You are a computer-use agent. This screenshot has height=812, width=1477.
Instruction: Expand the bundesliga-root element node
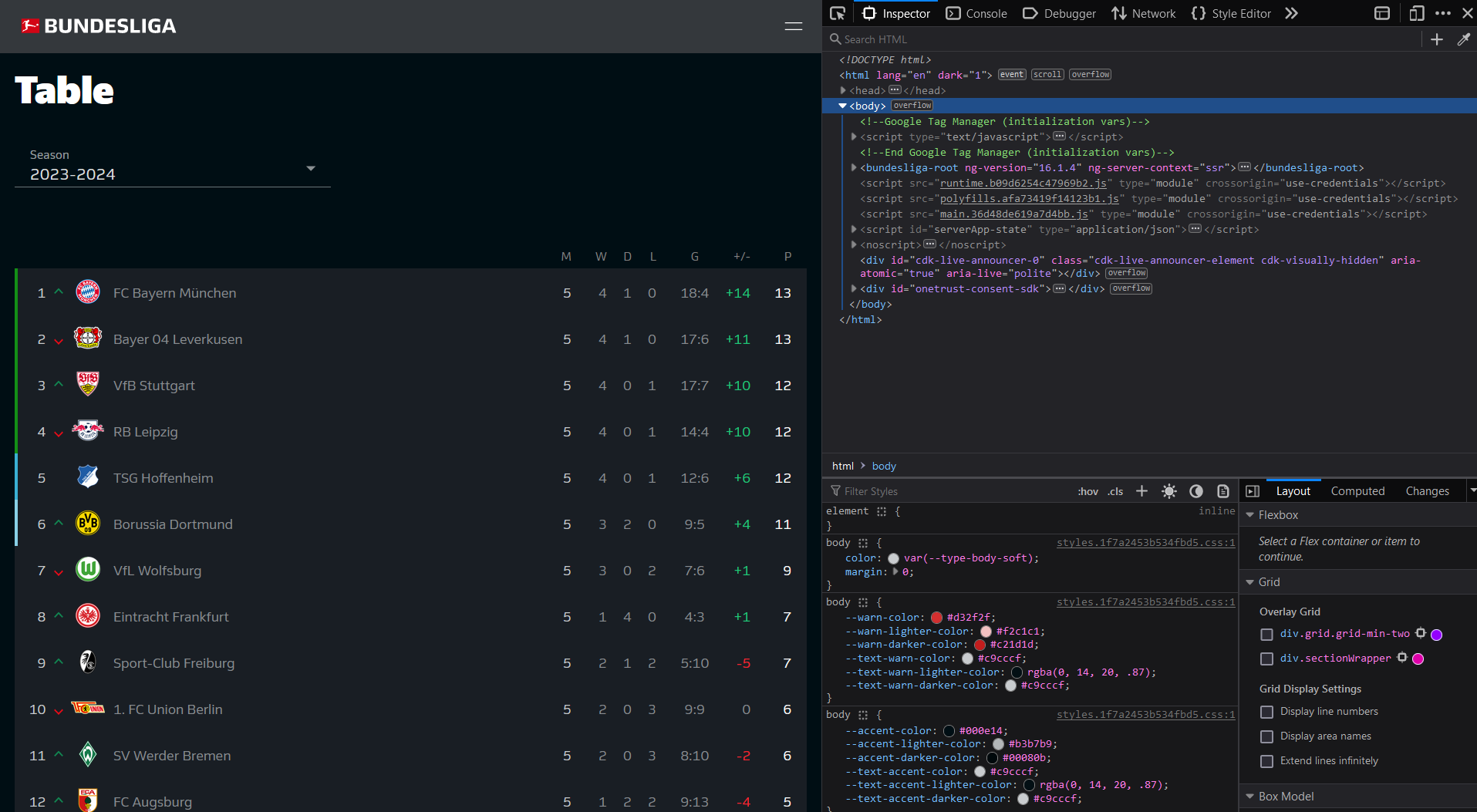pos(854,167)
